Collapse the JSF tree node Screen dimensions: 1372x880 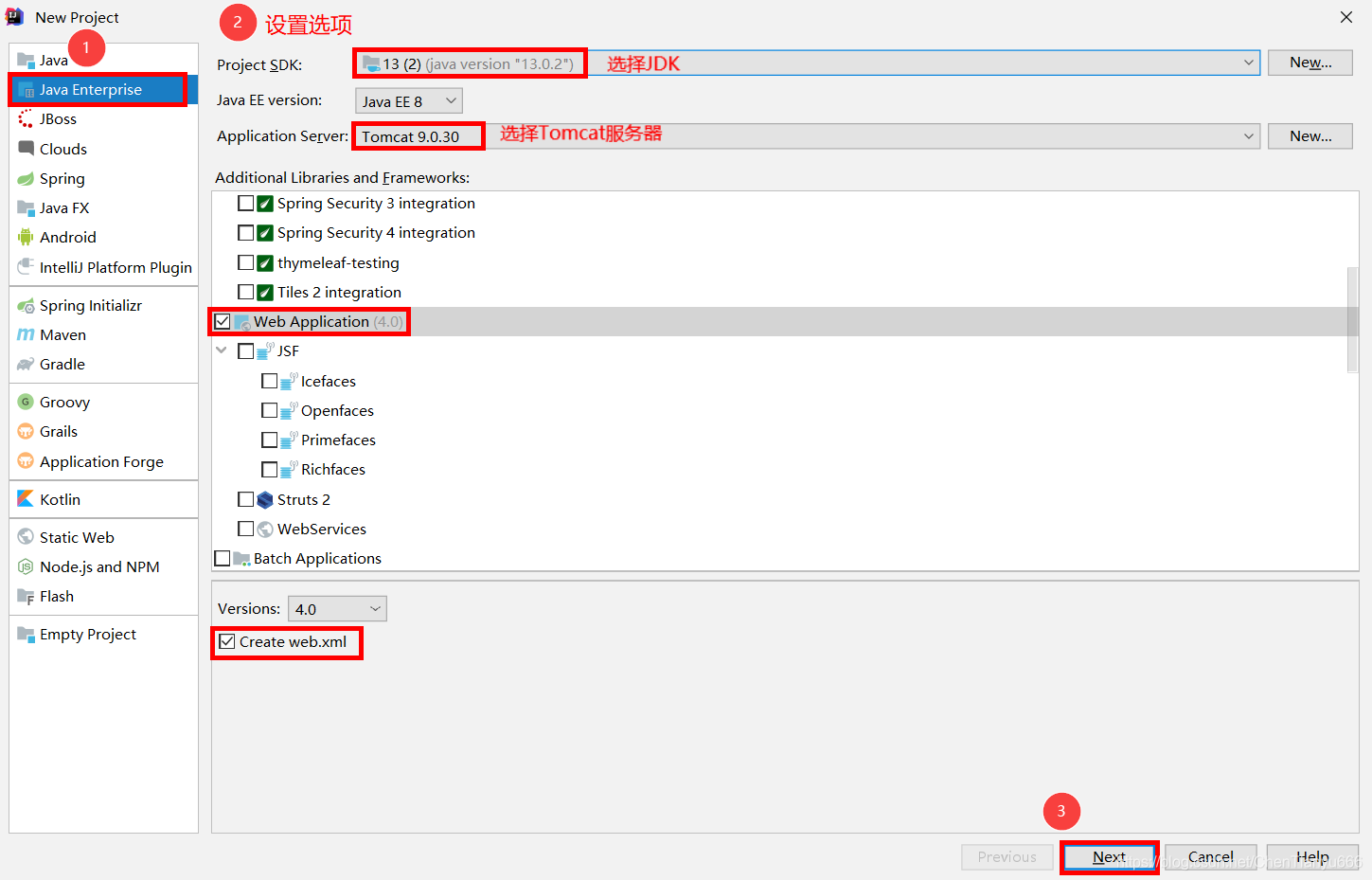pos(222,350)
